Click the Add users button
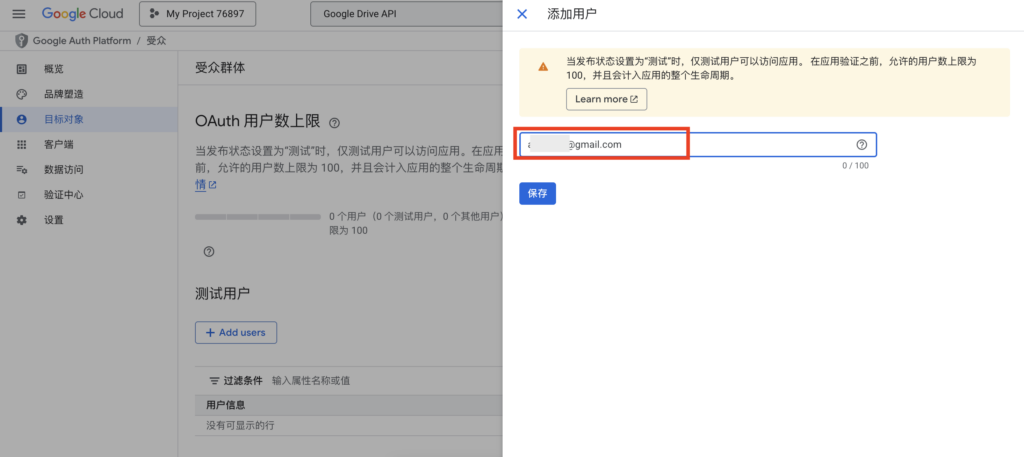 (x=236, y=332)
